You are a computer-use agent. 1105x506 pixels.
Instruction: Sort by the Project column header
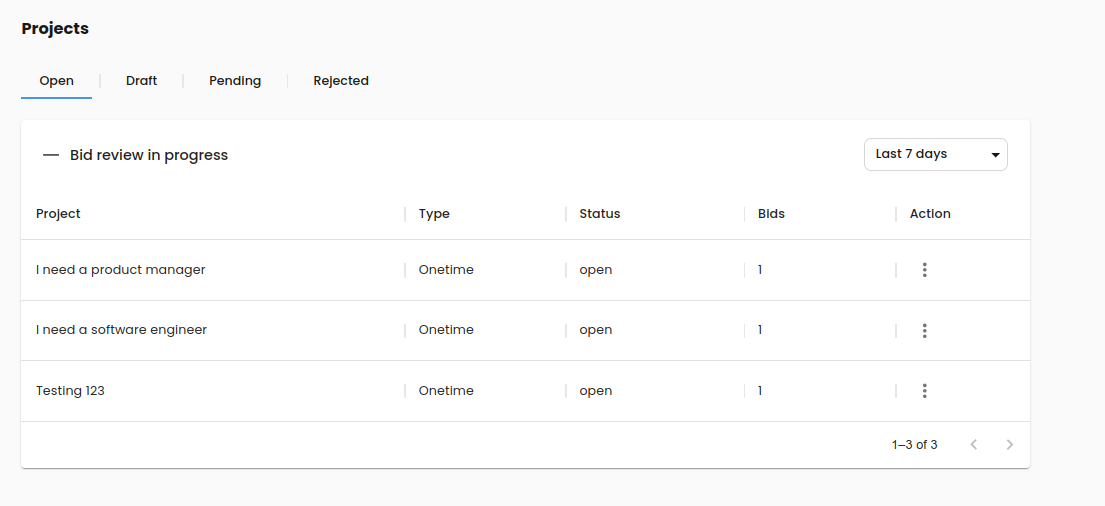tap(58, 214)
